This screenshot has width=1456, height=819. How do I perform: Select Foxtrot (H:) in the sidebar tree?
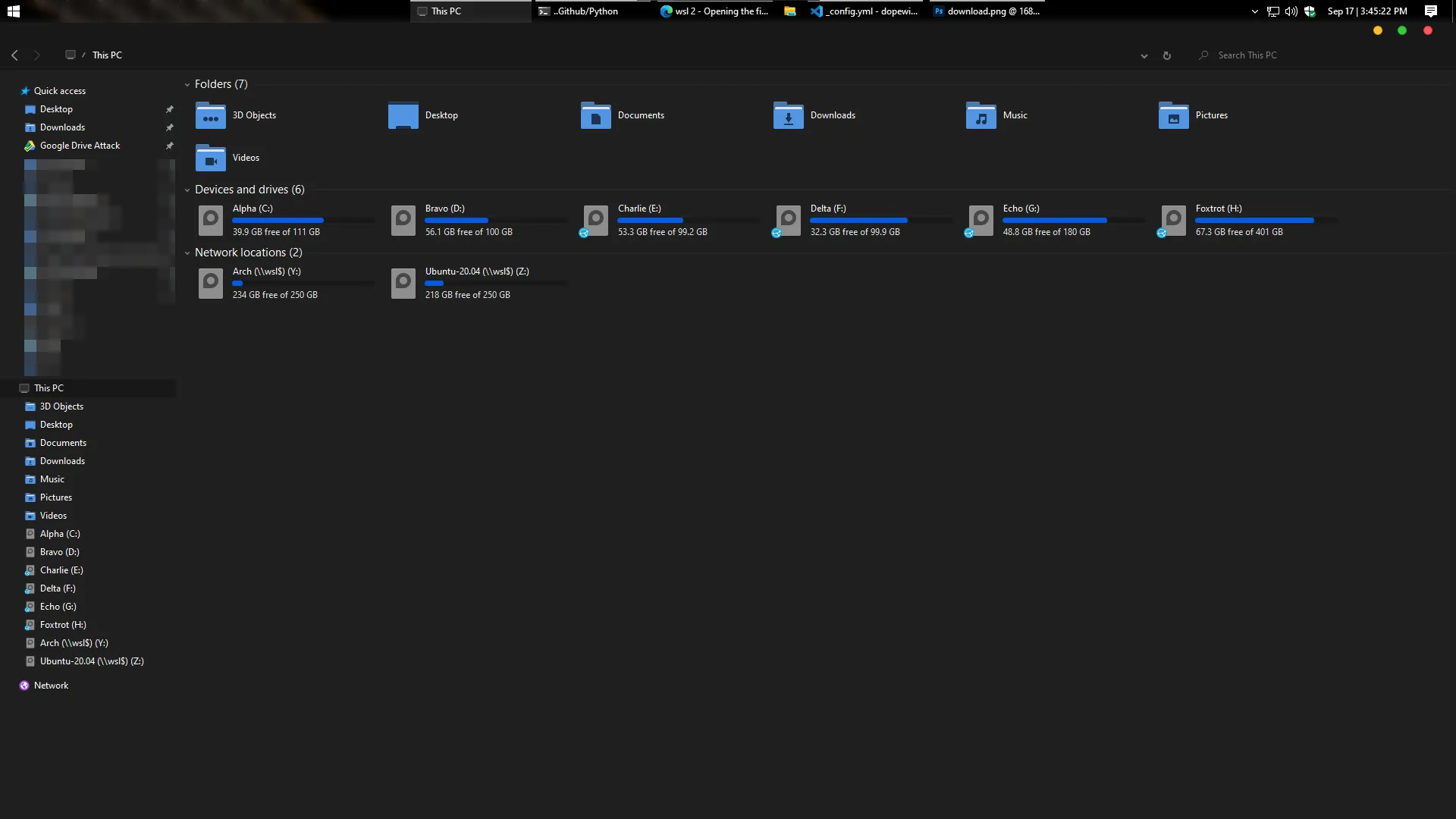pyautogui.click(x=63, y=625)
